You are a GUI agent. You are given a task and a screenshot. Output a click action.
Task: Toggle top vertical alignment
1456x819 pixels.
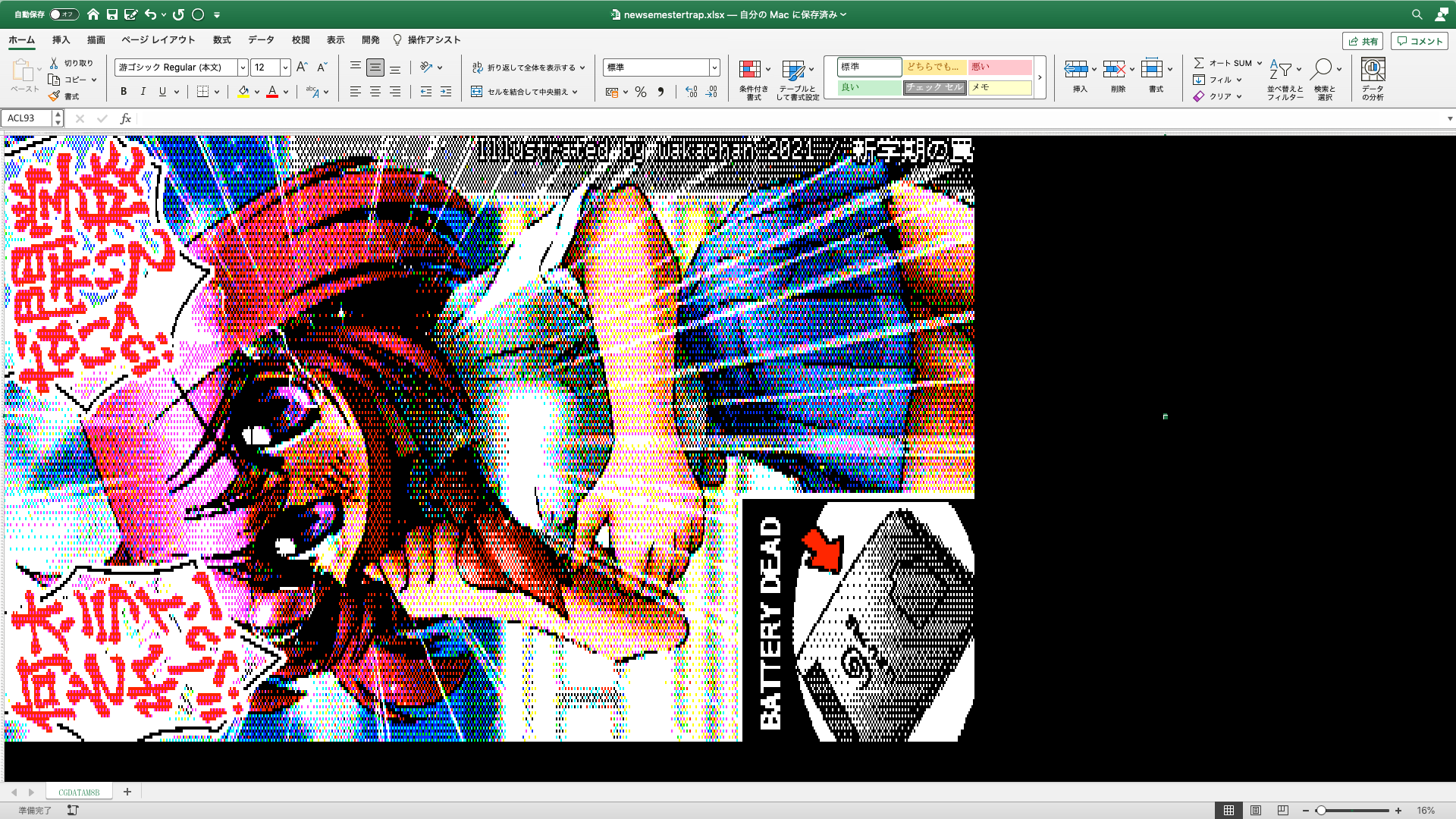click(355, 67)
